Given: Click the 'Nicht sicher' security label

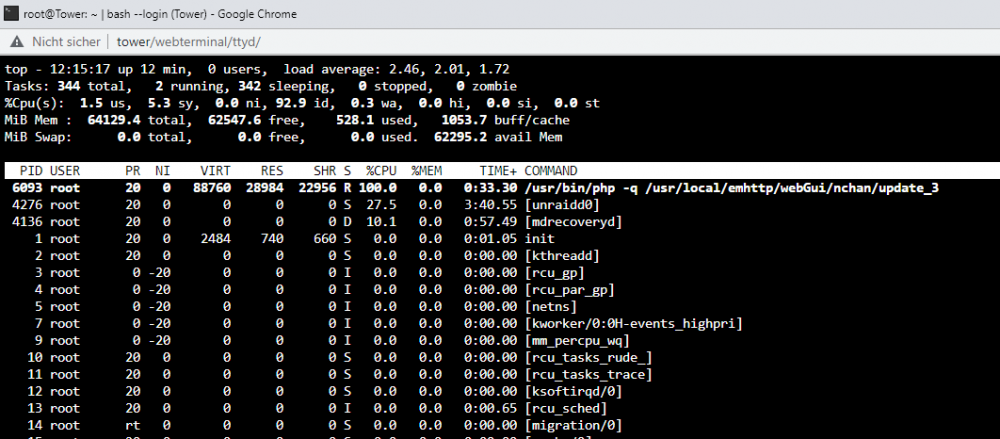Looking at the screenshot, I should tap(66, 41).
